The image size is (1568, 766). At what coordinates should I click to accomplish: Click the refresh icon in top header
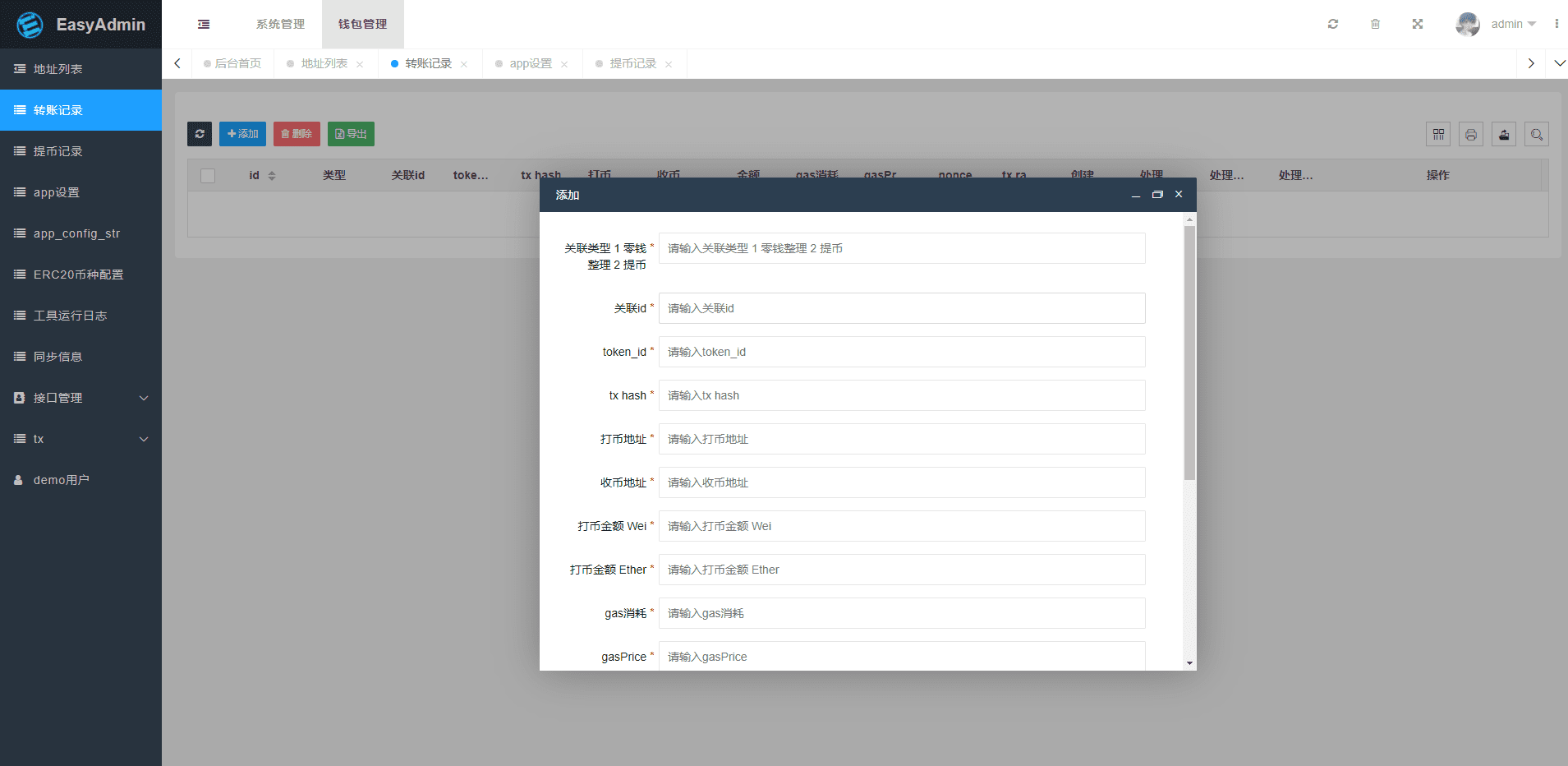tap(1332, 24)
